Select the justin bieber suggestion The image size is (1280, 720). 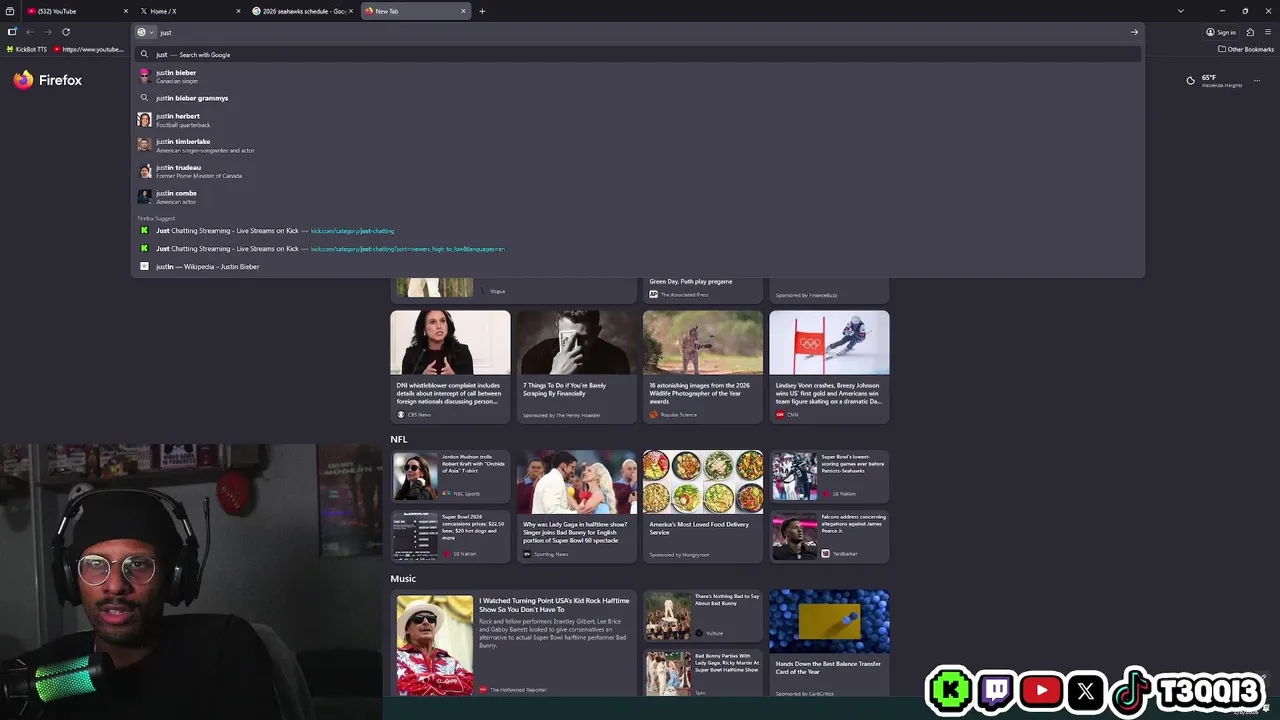coord(638,76)
